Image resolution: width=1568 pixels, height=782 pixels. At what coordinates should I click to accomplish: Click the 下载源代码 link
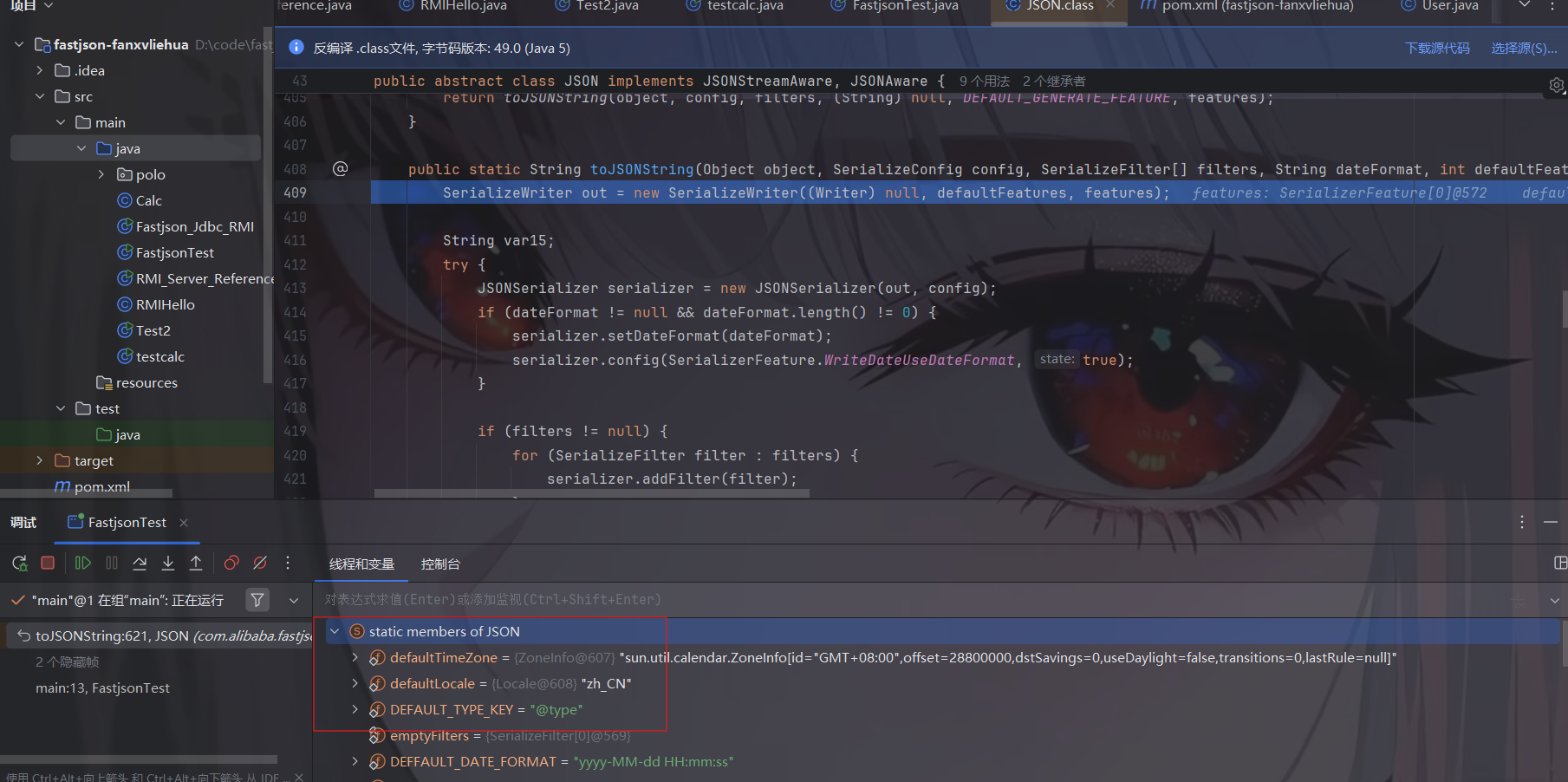pos(1437,49)
